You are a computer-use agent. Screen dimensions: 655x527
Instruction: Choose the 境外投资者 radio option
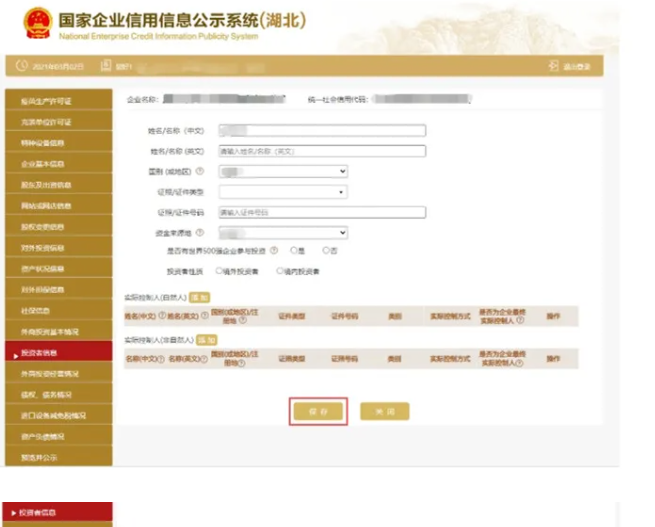tap(219, 271)
